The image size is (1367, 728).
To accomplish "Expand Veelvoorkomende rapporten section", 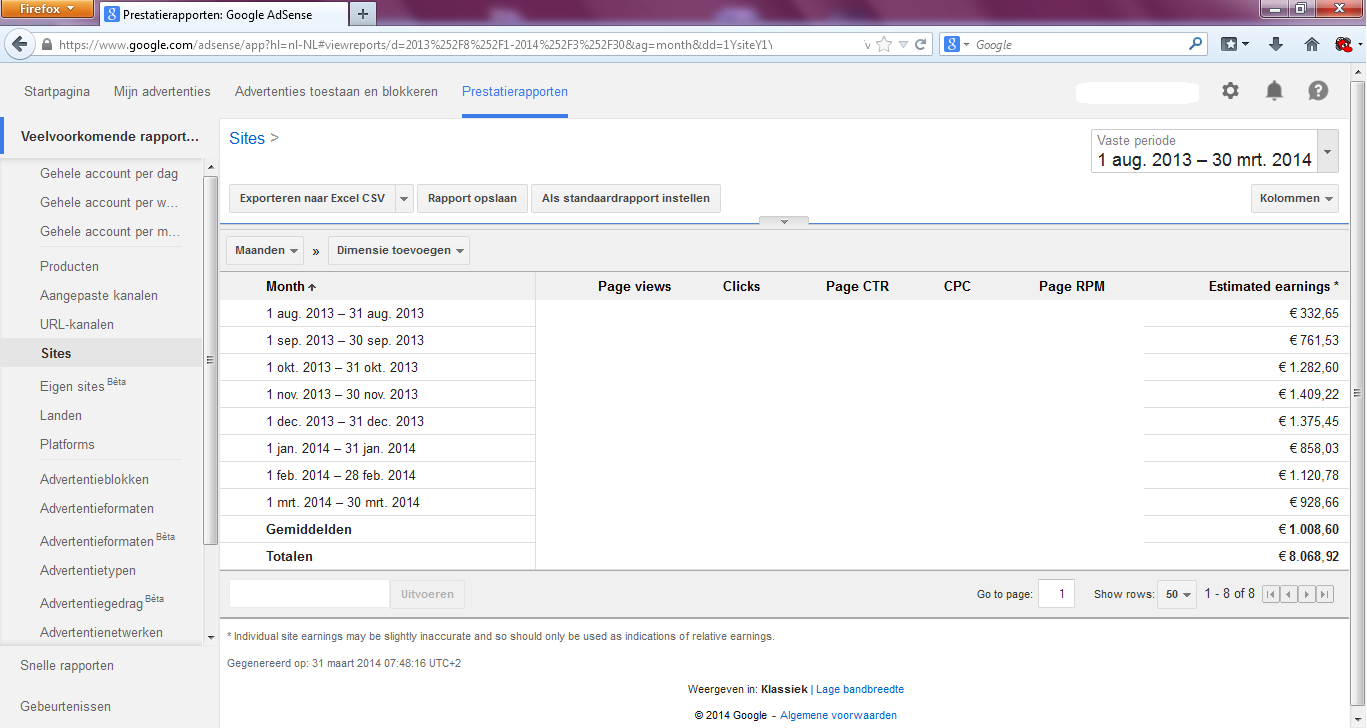I will (x=110, y=136).
